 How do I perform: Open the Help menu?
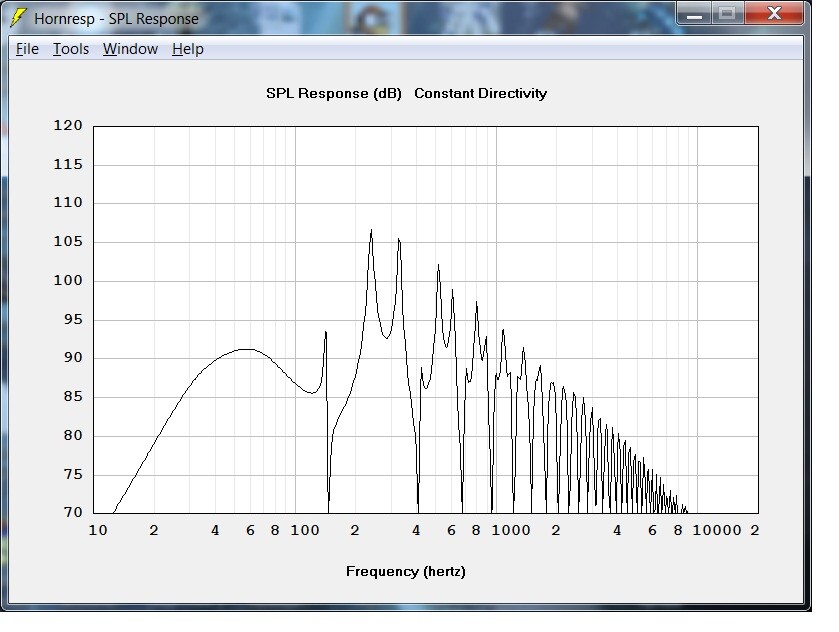point(188,49)
